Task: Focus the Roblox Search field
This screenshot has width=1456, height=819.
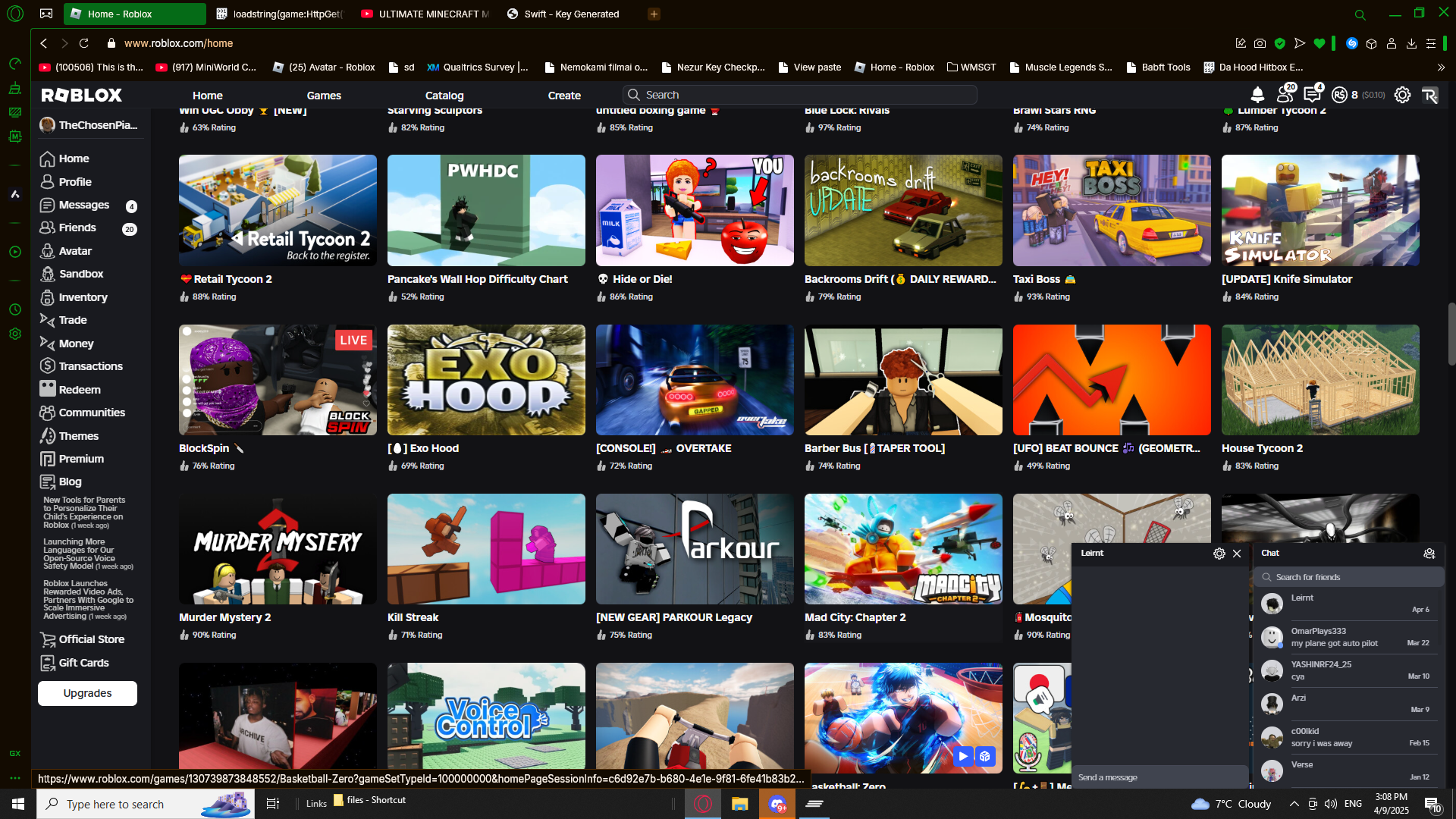Action: (x=800, y=95)
